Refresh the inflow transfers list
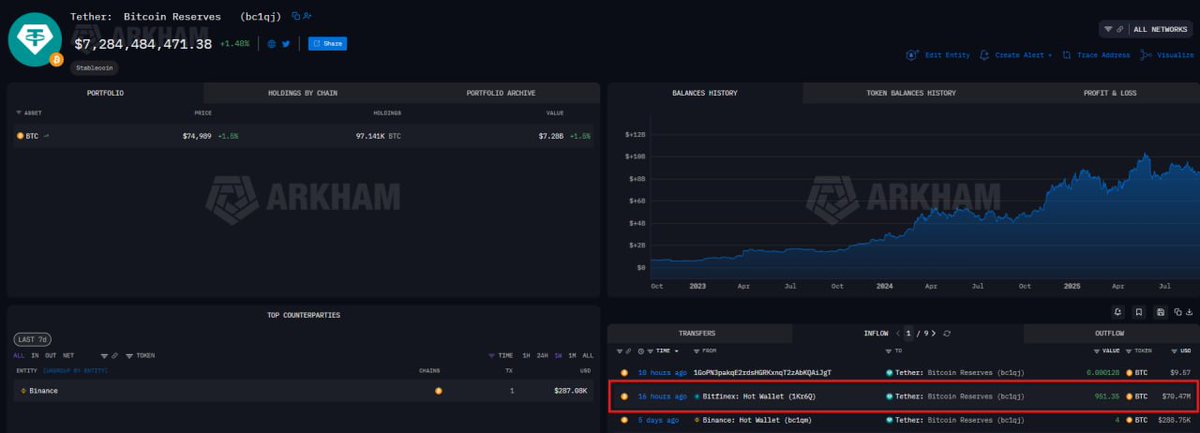 [x=947, y=333]
